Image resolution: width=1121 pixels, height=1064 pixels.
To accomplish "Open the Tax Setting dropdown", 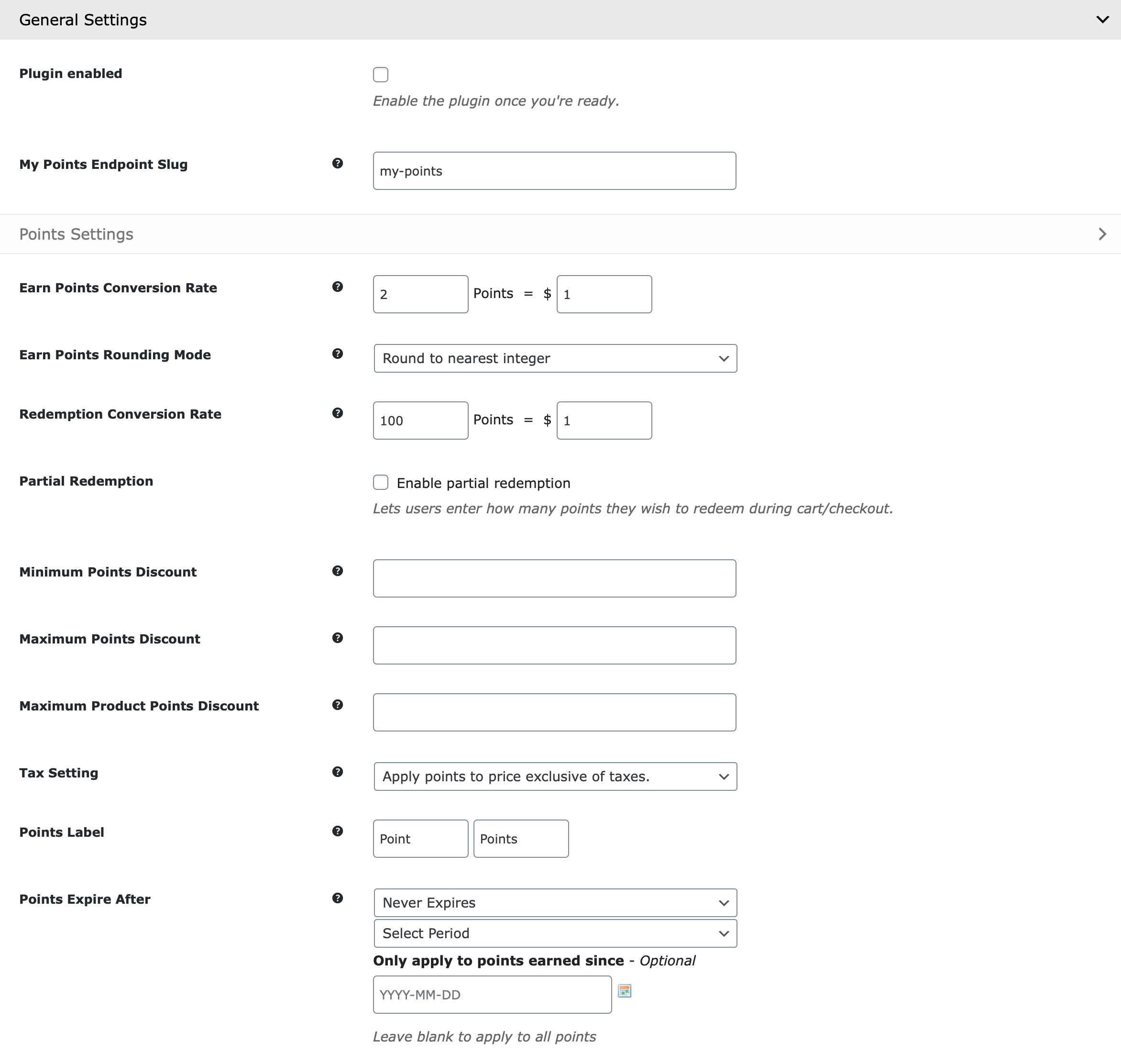I will coord(555,776).
